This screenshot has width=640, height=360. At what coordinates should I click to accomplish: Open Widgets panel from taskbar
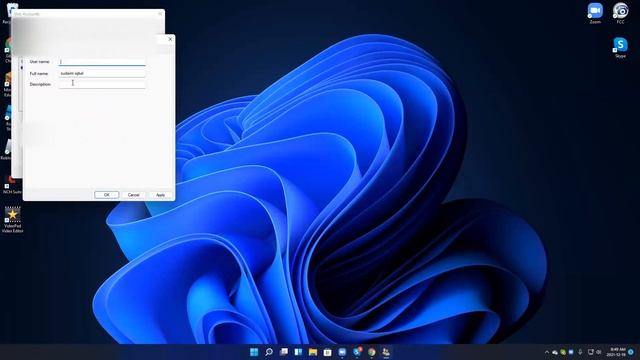298,352
